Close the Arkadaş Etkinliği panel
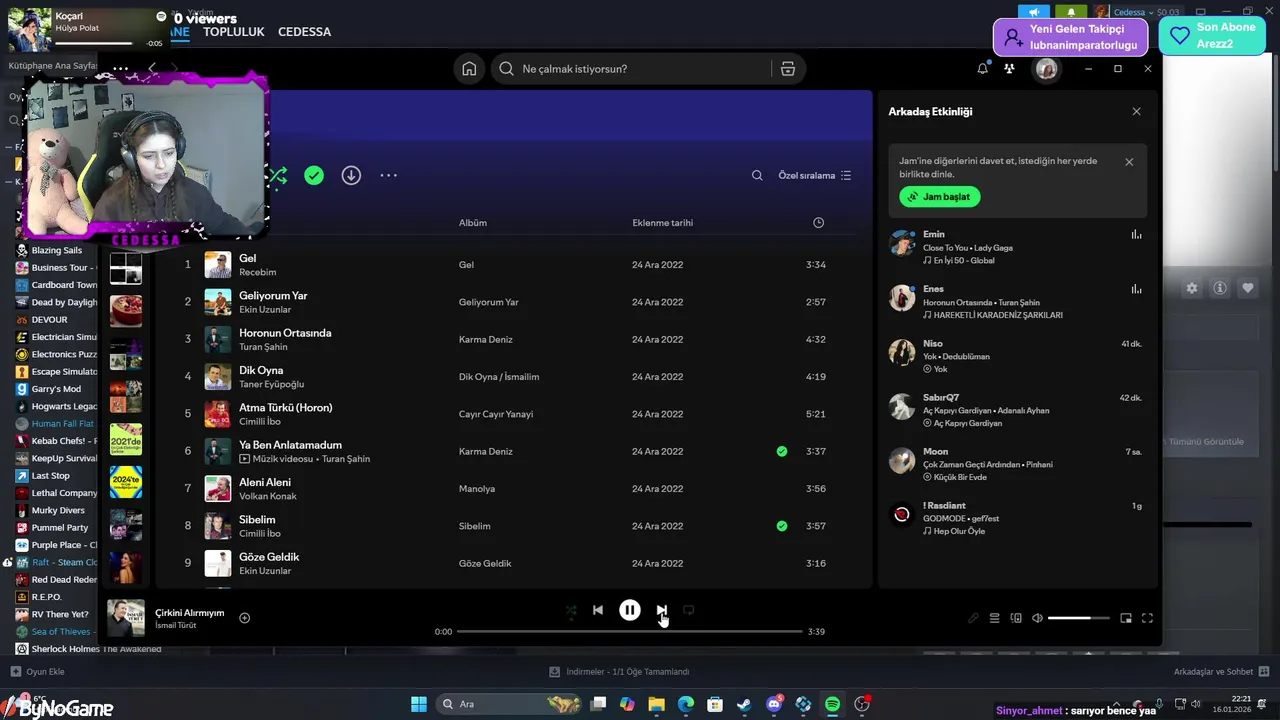 pyautogui.click(x=1136, y=112)
